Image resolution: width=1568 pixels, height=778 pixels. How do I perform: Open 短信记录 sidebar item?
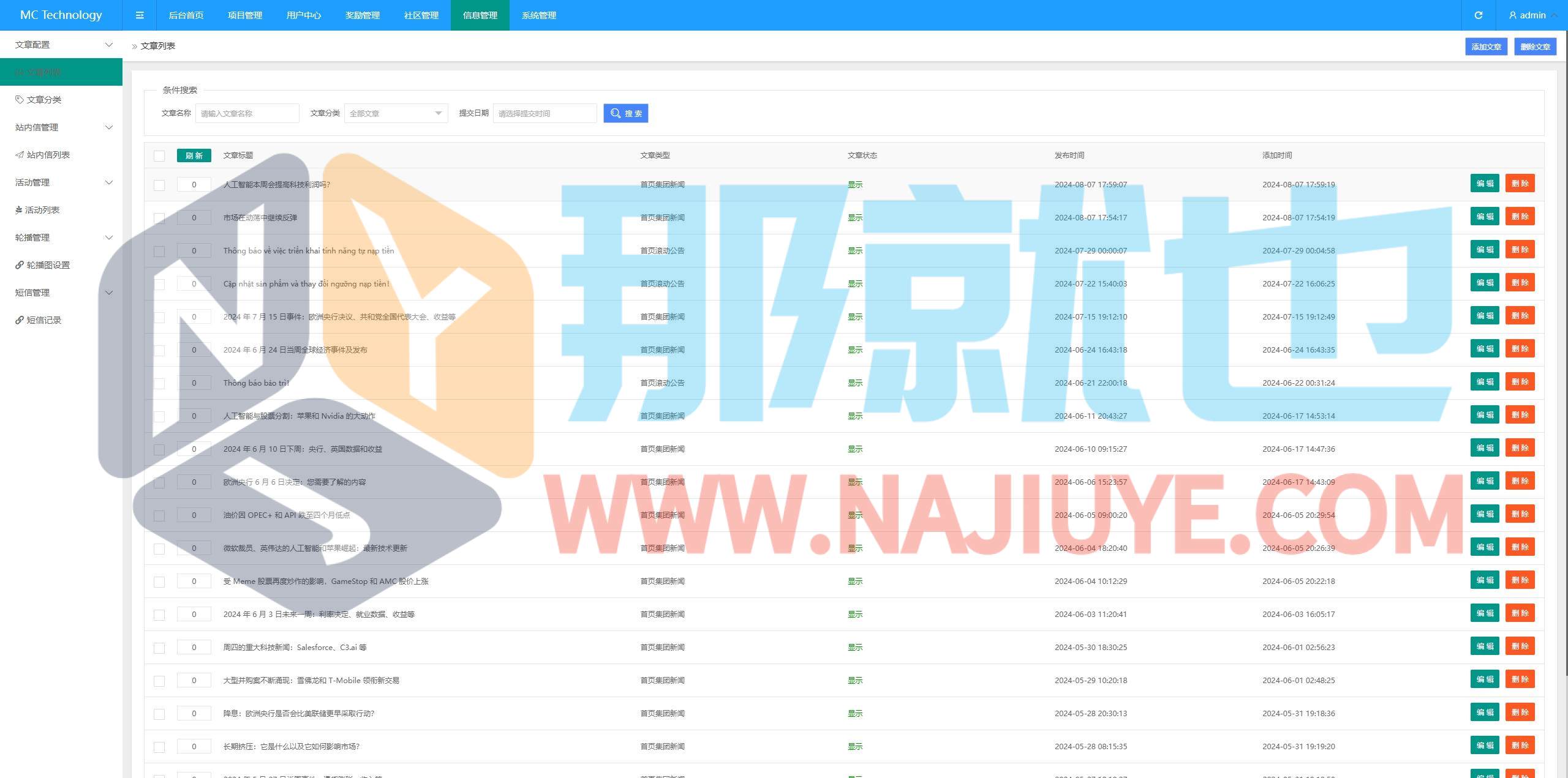point(43,320)
